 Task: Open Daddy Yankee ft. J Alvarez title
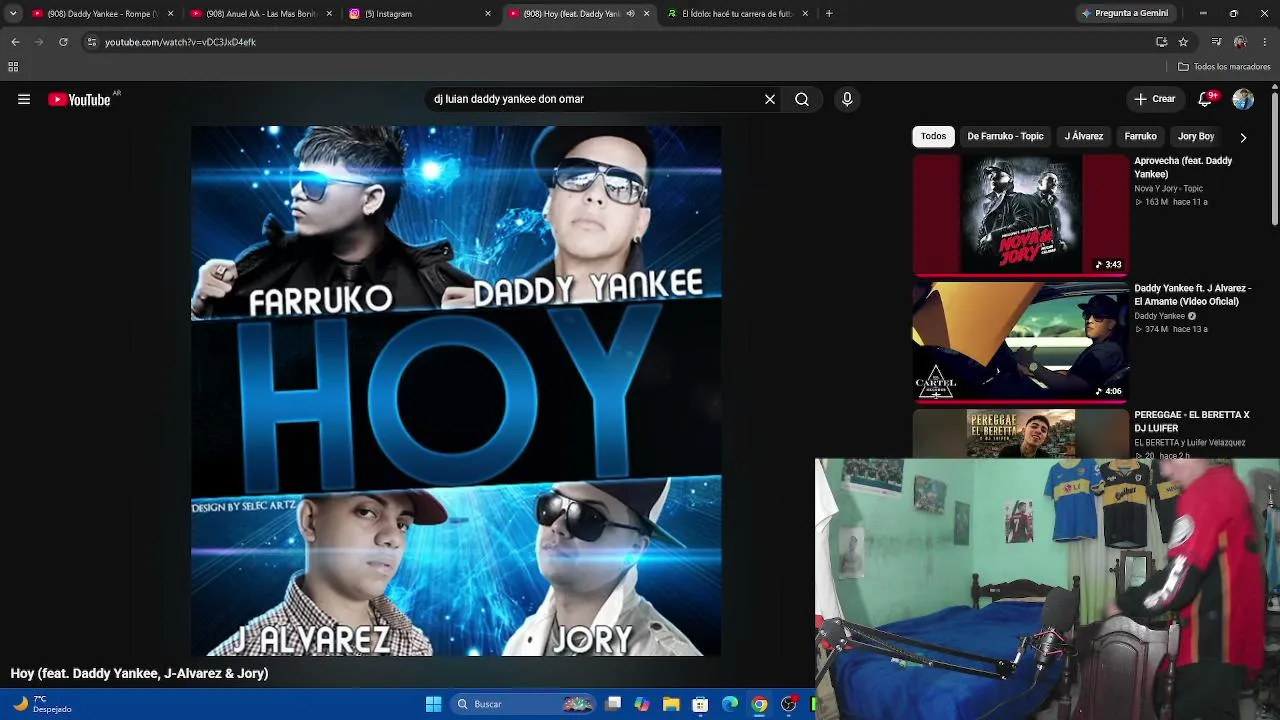click(x=1193, y=295)
